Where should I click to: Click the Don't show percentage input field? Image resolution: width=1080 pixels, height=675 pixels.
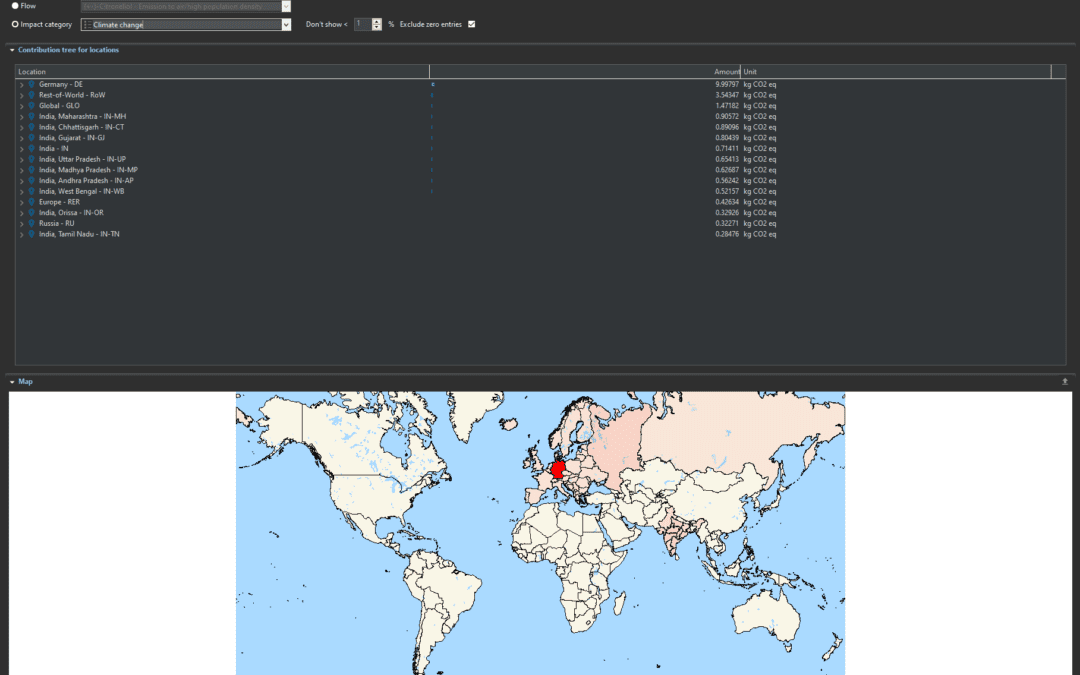(x=361, y=24)
